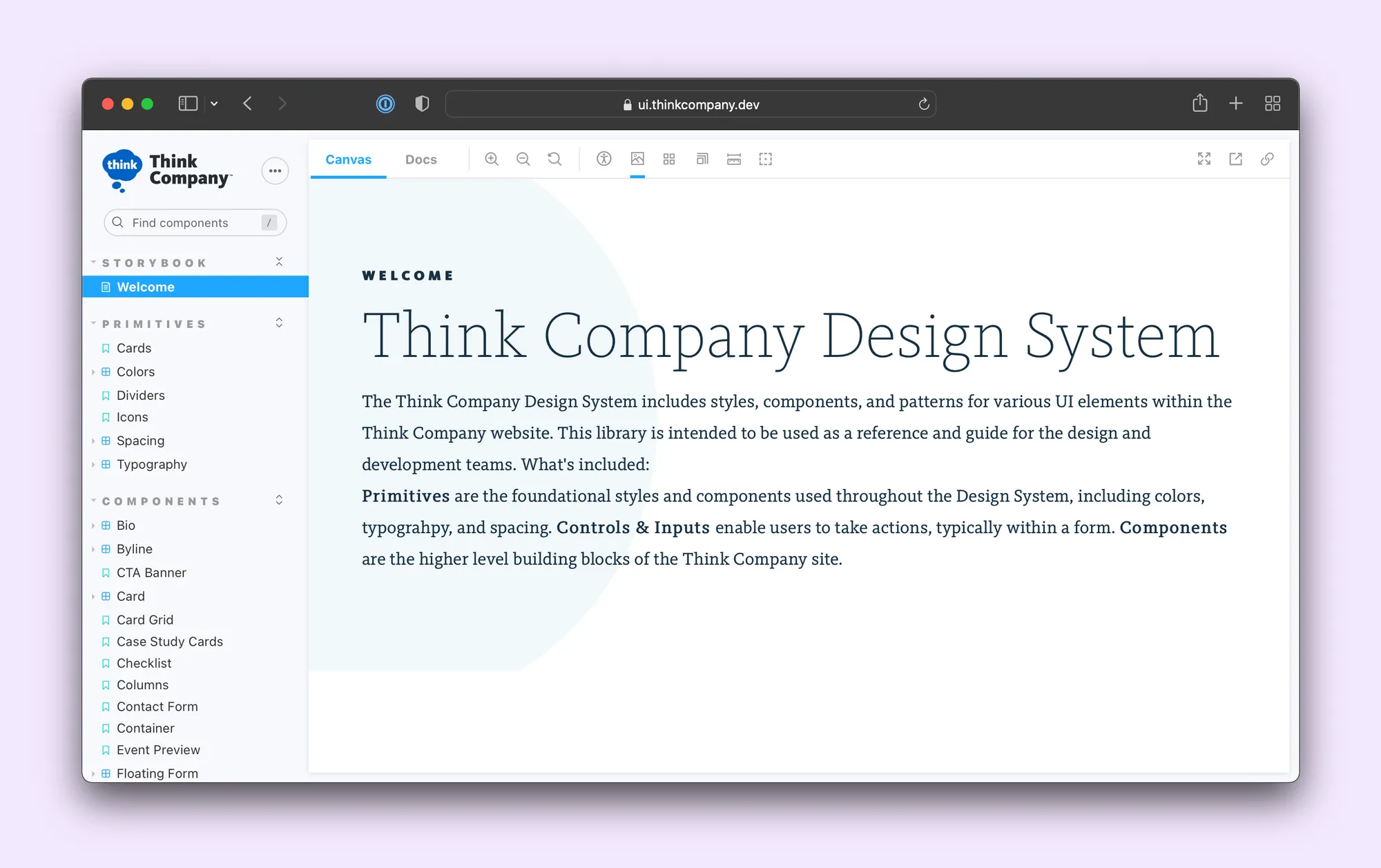Open the accessibility vision simulator icon
This screenshot has height=868, width=1381.
(x=604, y=159)
